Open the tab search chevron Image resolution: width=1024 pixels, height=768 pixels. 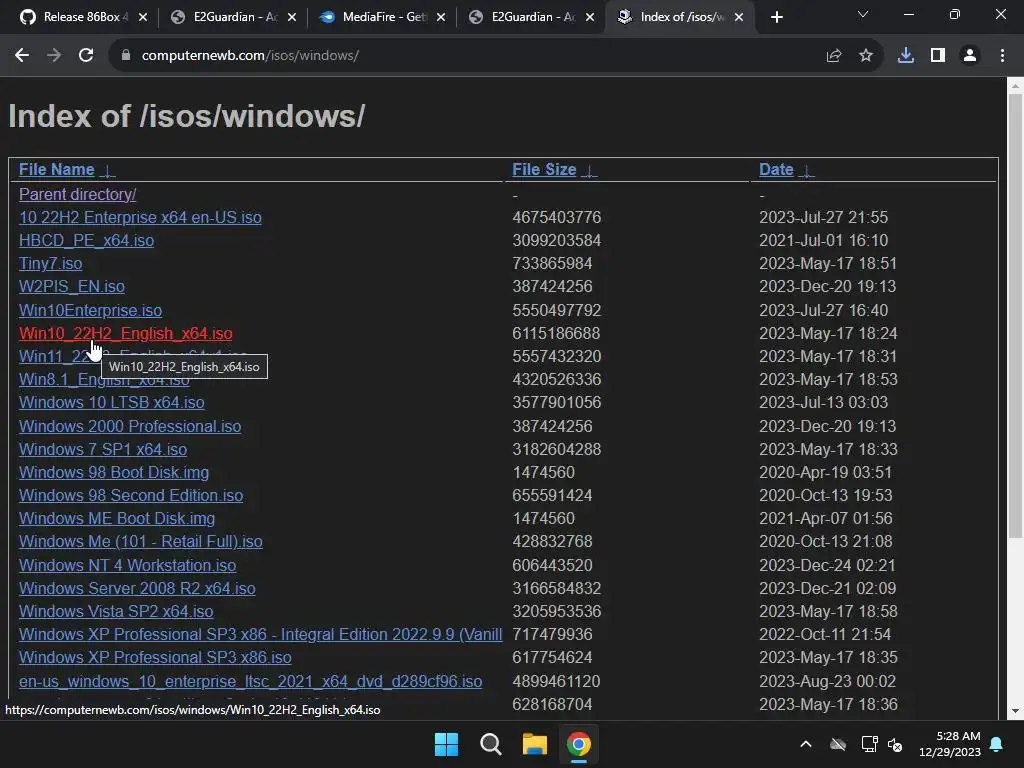(x=863, y=14)
